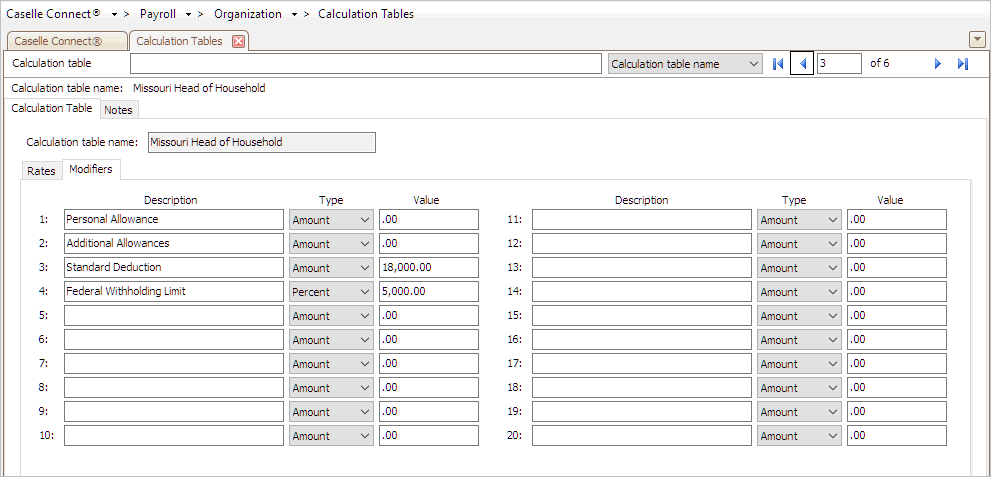Image resolution: width=991 pixels, height=477 pixels.
Task: Click the Personal Allowance description field
Action: pos(174,220)
